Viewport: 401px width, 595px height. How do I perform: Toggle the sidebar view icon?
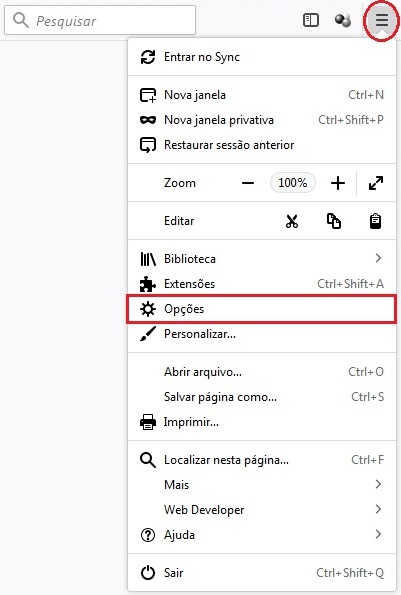click(311, 20)
